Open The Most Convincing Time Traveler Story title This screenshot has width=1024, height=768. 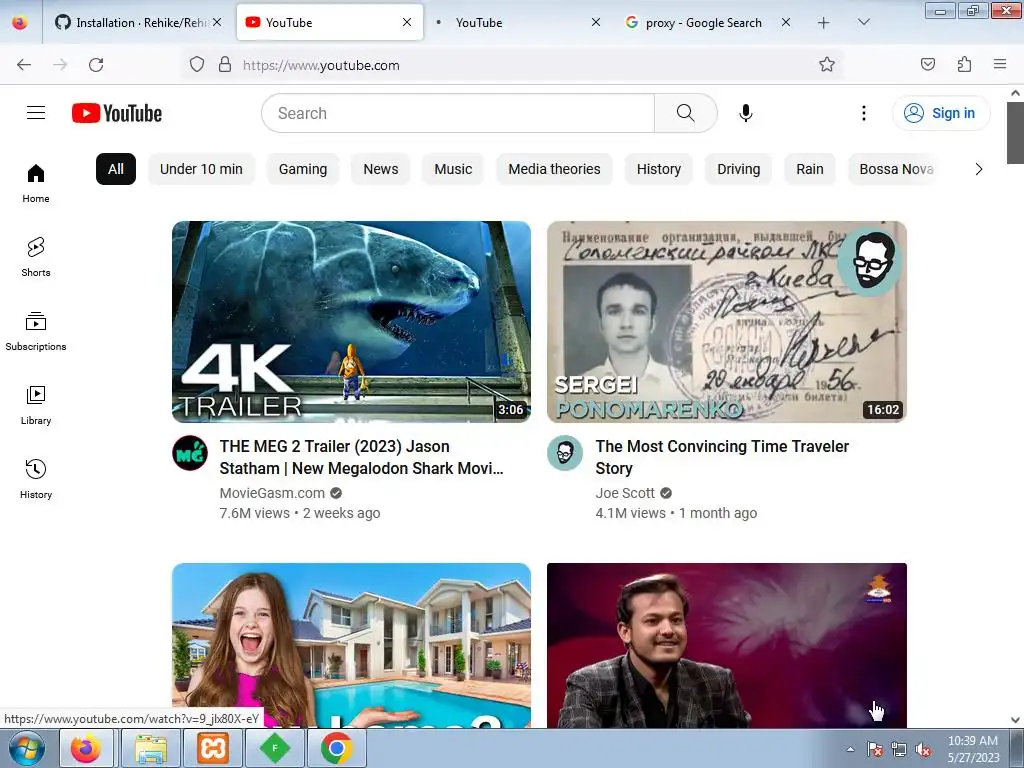(722, 457)
